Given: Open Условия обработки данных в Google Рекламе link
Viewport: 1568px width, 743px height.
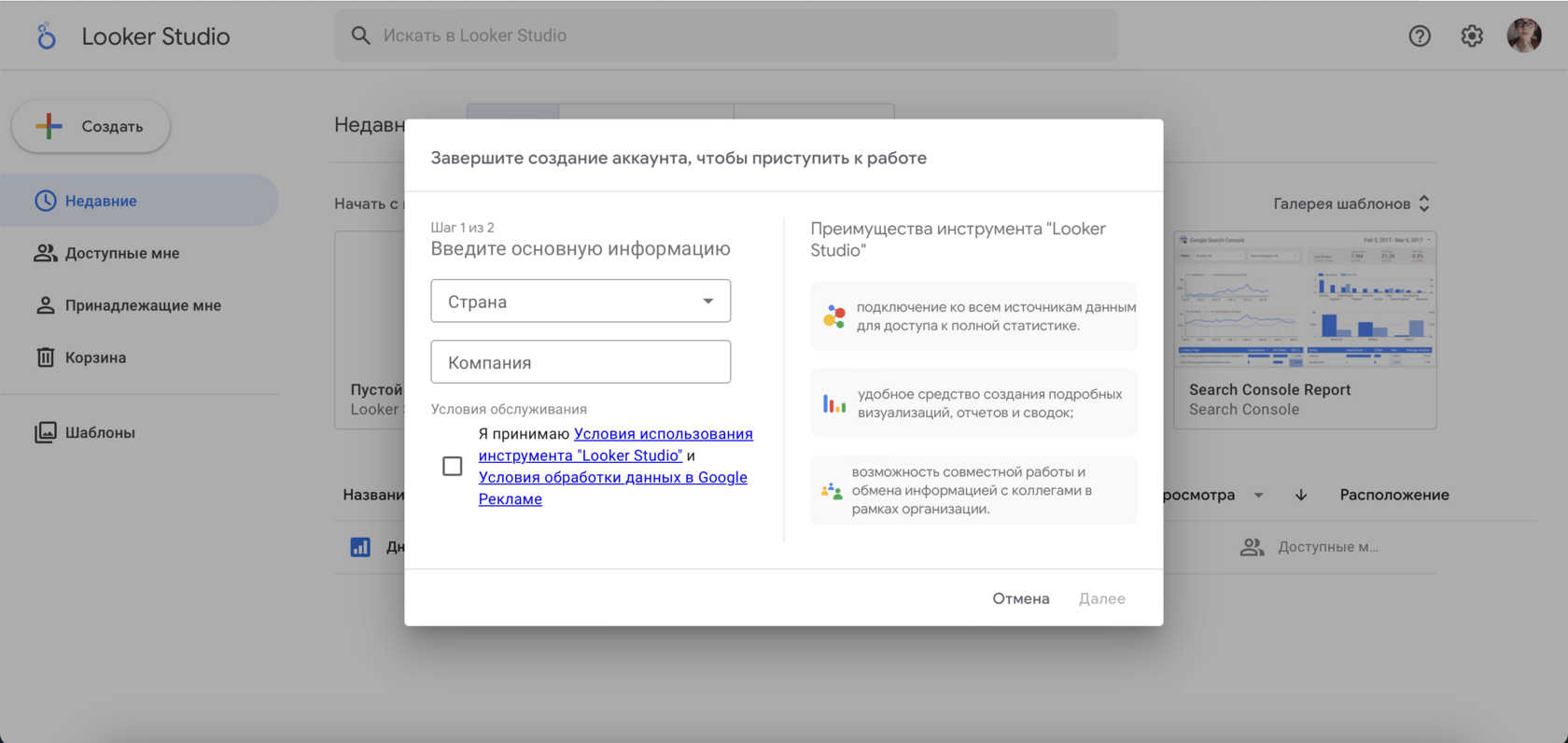Looking at the screenshot, I should point(613,488).
